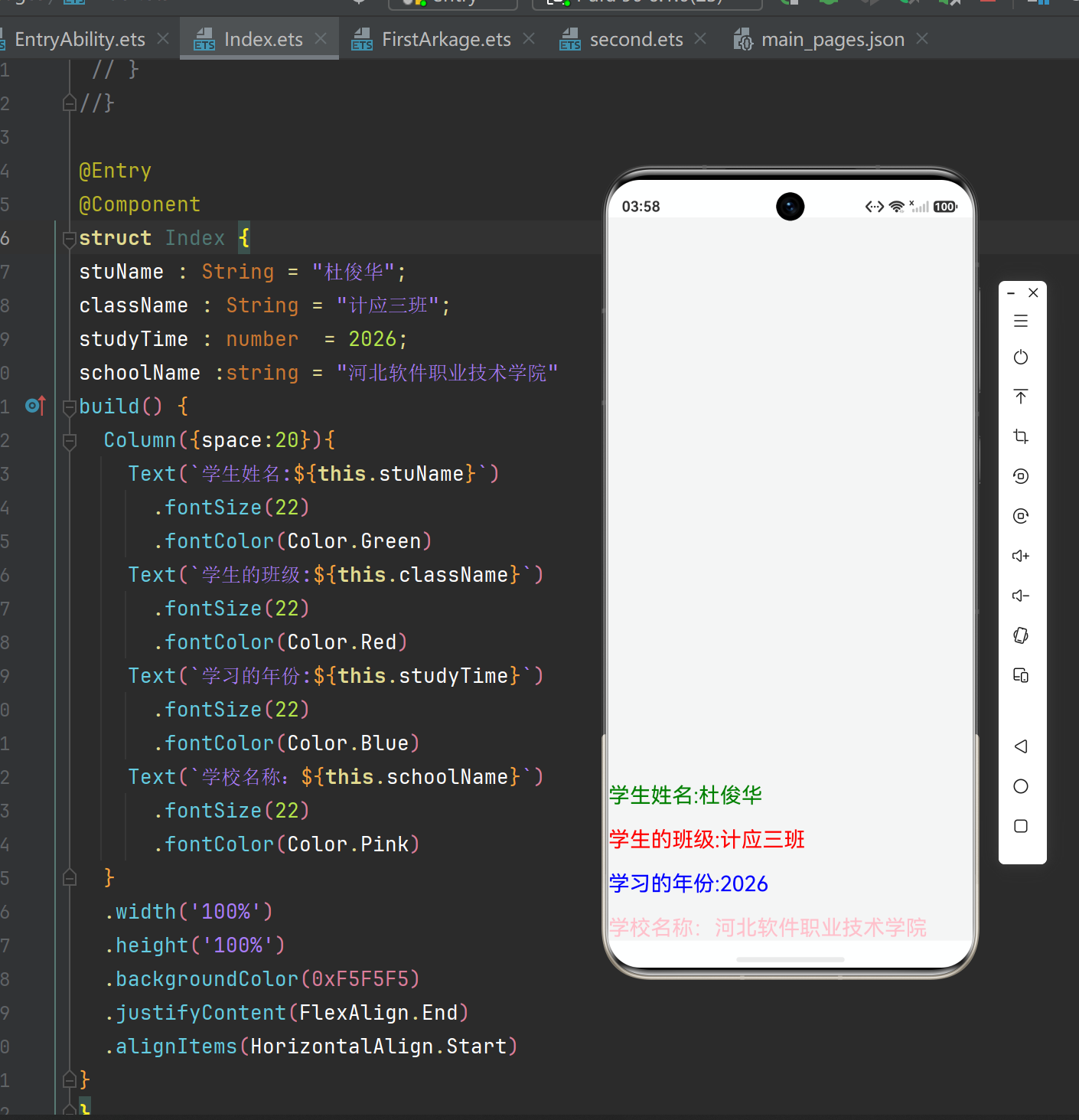Tap the emulator status bar clock 03:58
The width and height of the screenshot is (1079, 1120).
coord(641,207)
